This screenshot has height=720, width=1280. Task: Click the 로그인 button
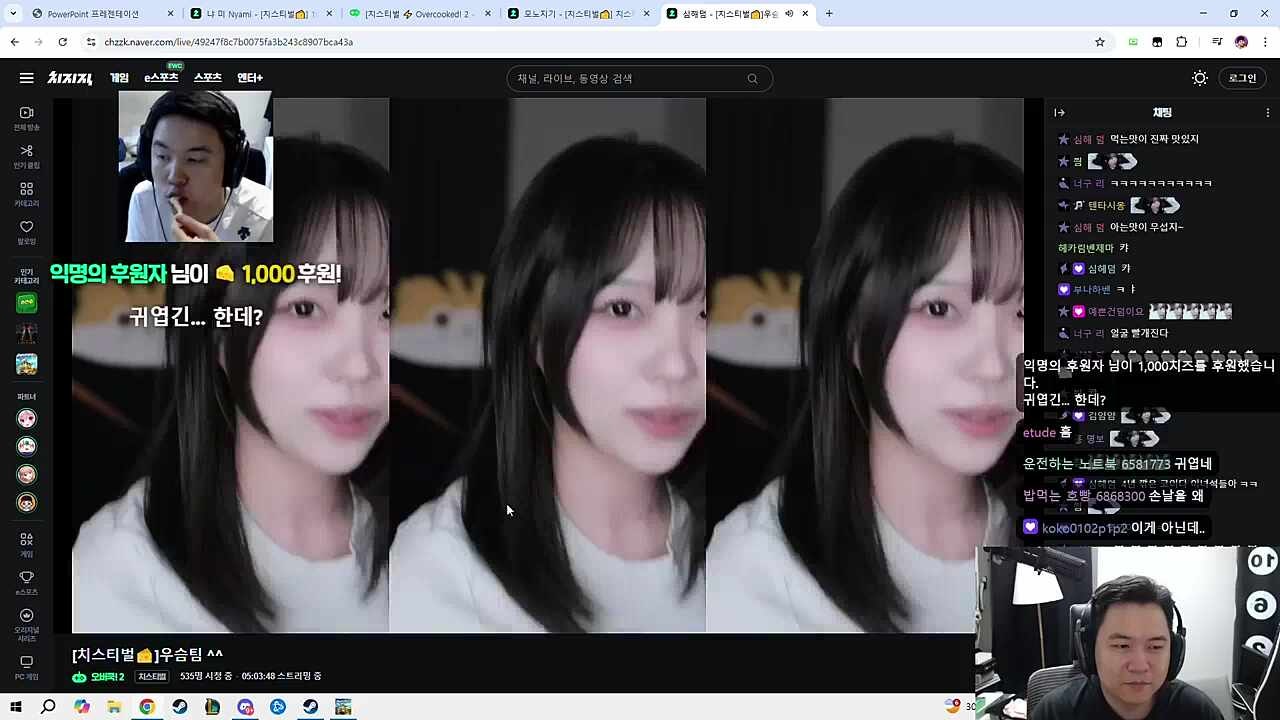[x=1242, y=78]
